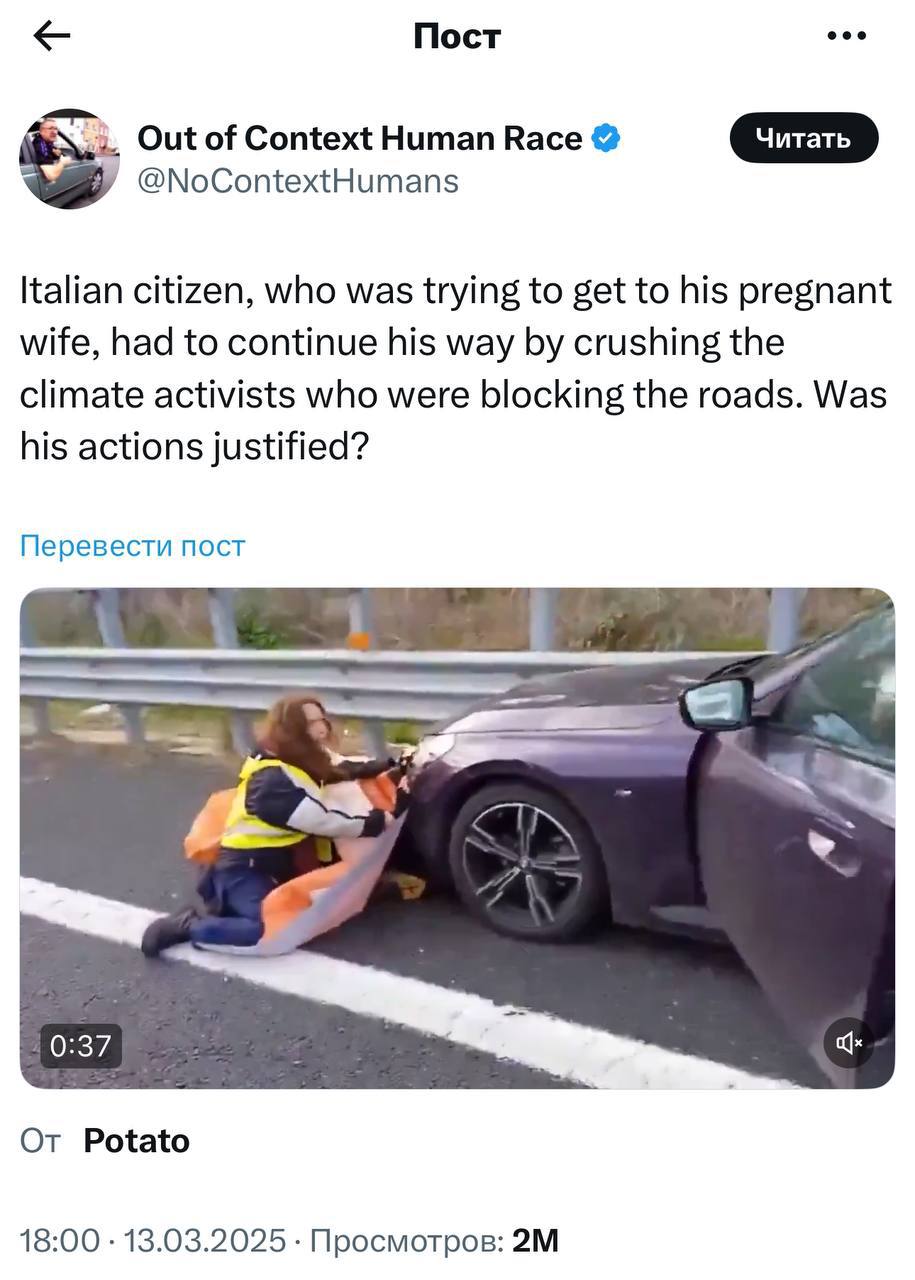Tap the От label beside Potato

40,1141
